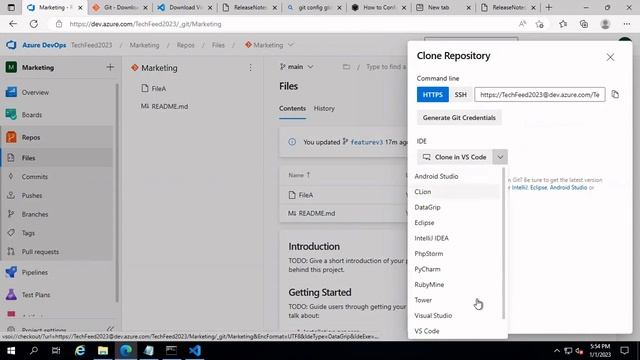Copy clone URL to clipboard

pyautogui.click(x=615, y=95)
